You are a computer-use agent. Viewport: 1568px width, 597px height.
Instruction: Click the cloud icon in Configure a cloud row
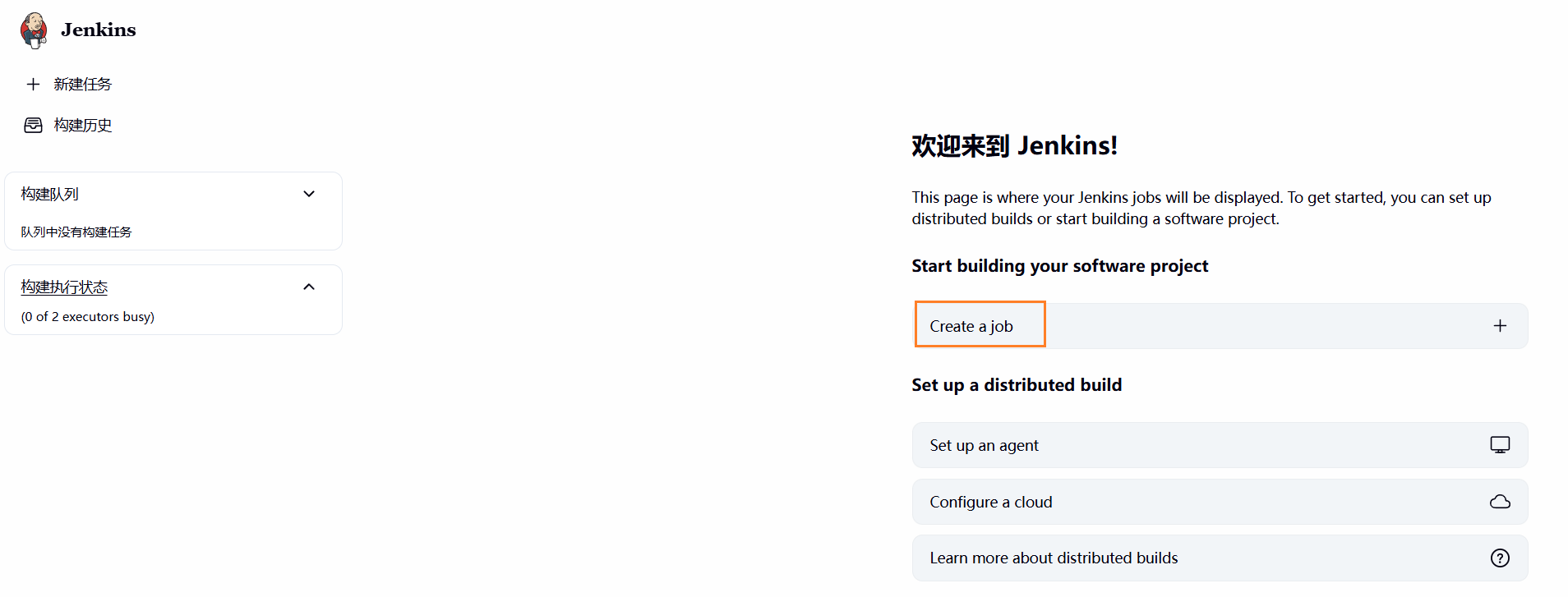pyautogui.click(x=1500, y=502)
